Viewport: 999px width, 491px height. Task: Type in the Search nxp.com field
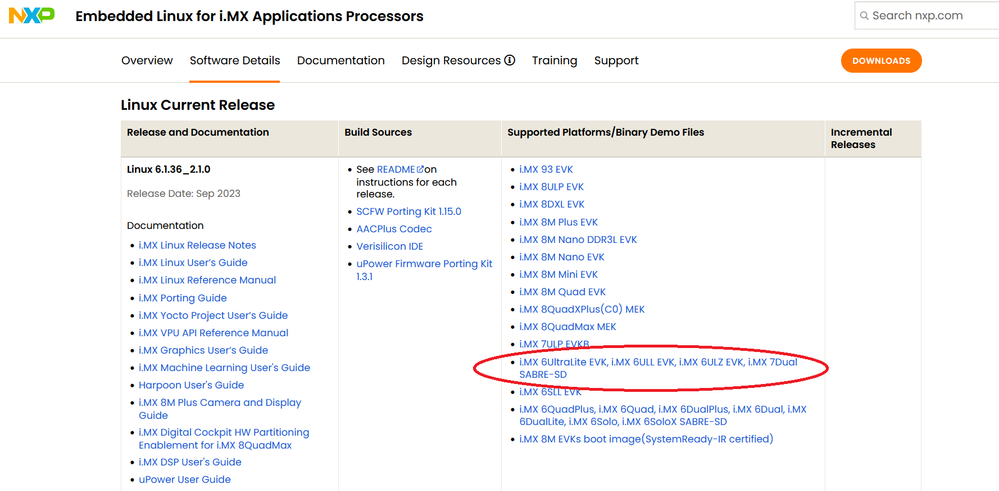[x=930, y=15]
